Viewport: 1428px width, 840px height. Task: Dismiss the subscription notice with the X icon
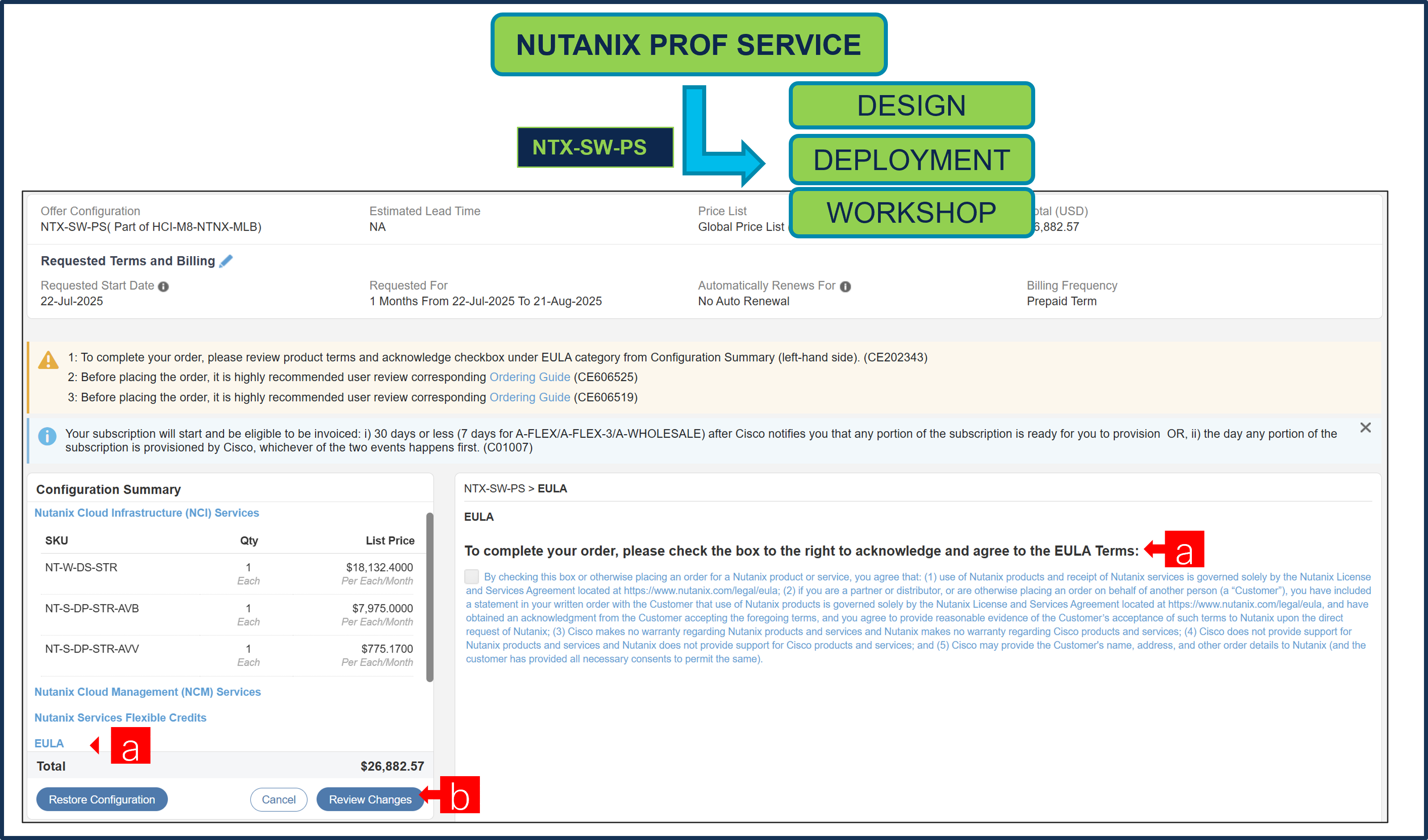pyautogui.click(x=1366, y=428)
